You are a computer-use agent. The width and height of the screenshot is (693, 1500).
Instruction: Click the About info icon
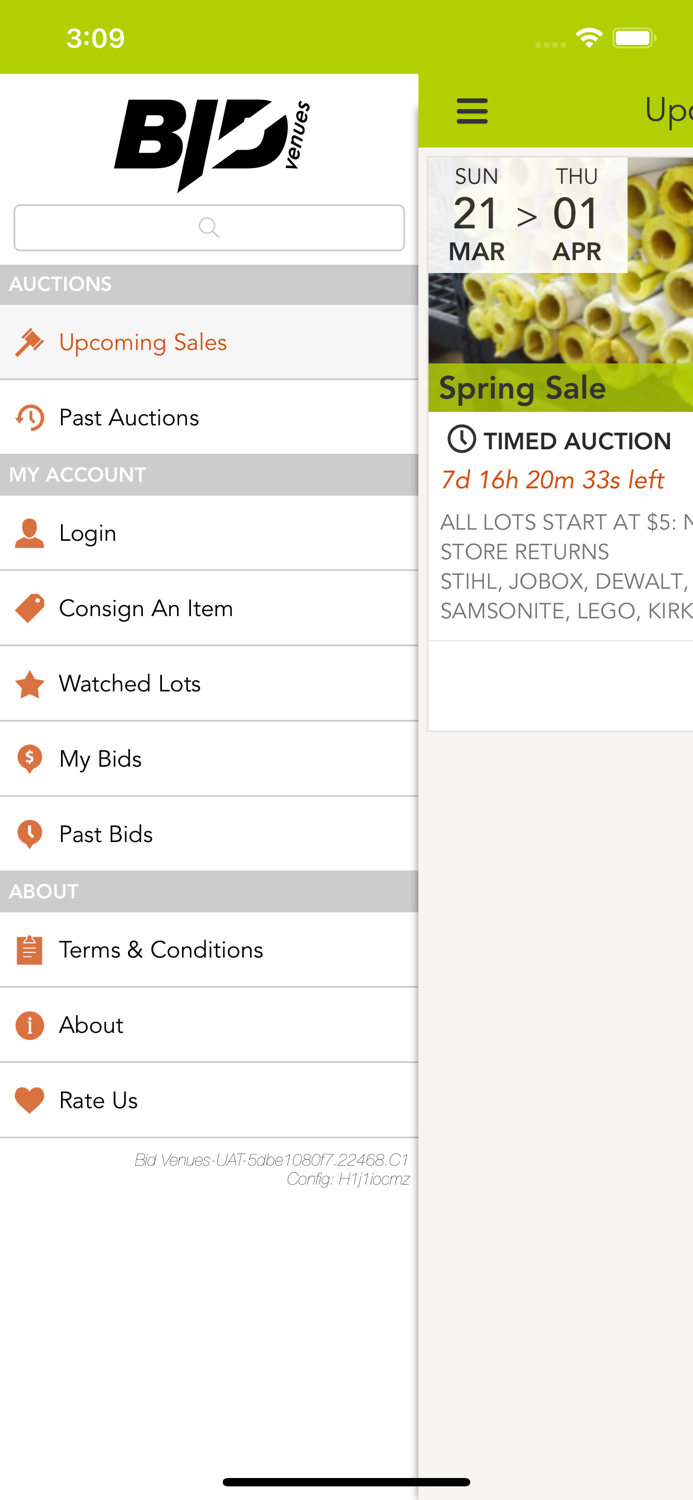29,1025
